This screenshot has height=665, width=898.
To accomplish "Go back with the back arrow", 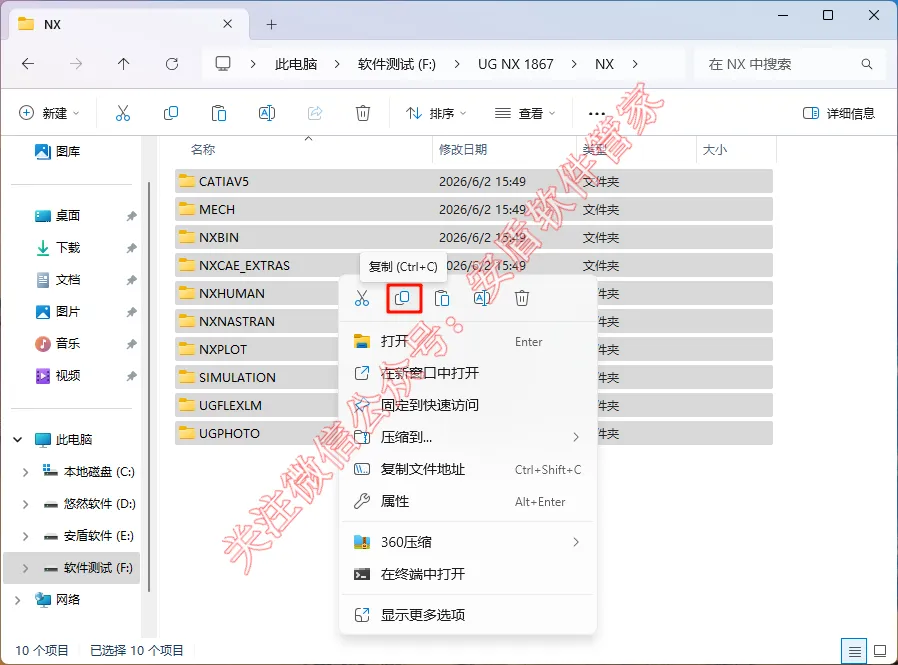I will tap(28, 64).
